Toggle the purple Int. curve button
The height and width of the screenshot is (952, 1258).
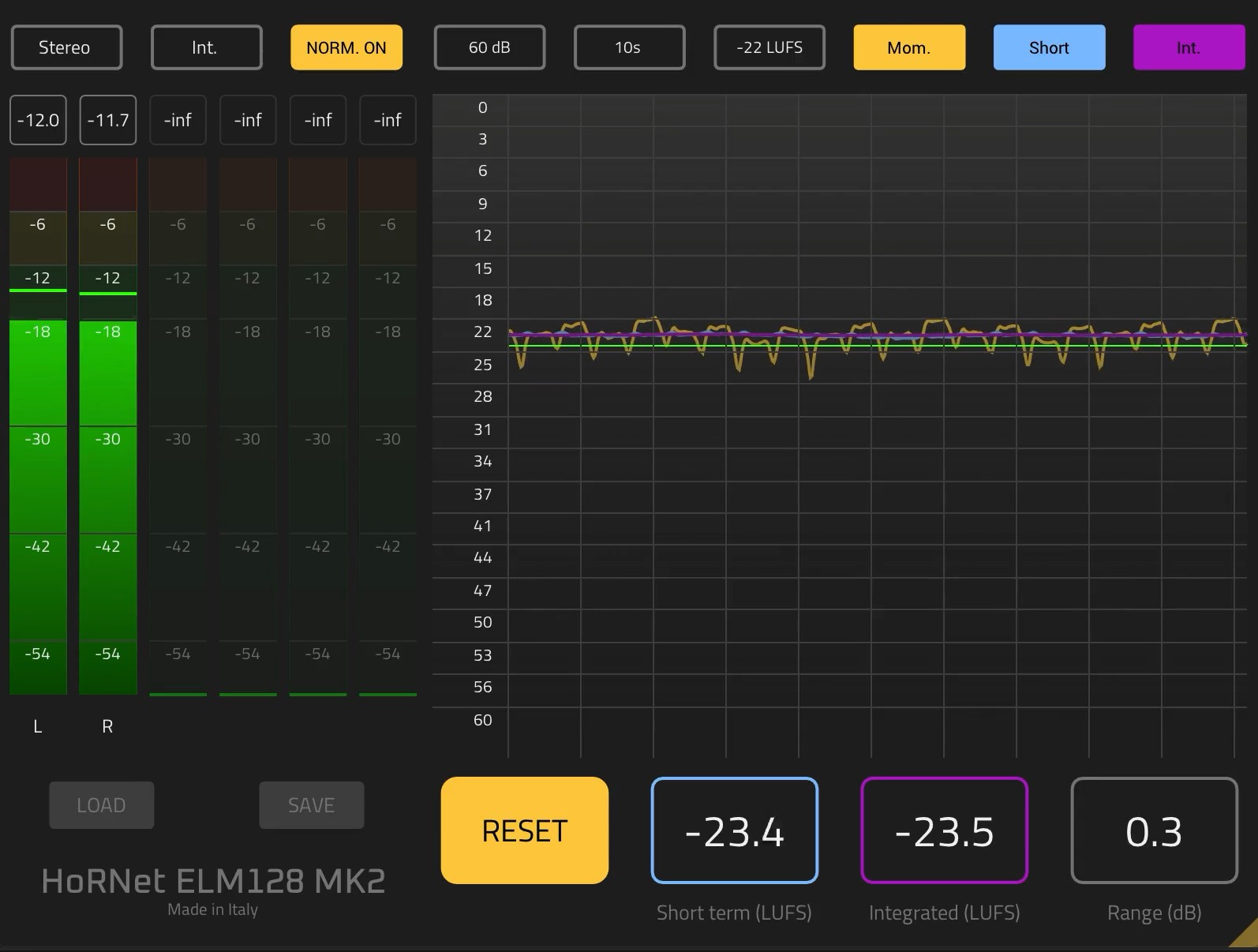click(x=1189, y=47)
